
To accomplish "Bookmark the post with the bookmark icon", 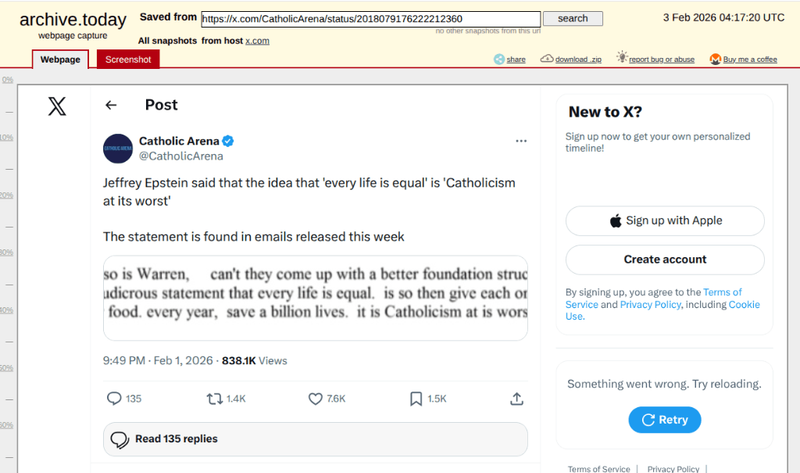I will click(416, 398).
